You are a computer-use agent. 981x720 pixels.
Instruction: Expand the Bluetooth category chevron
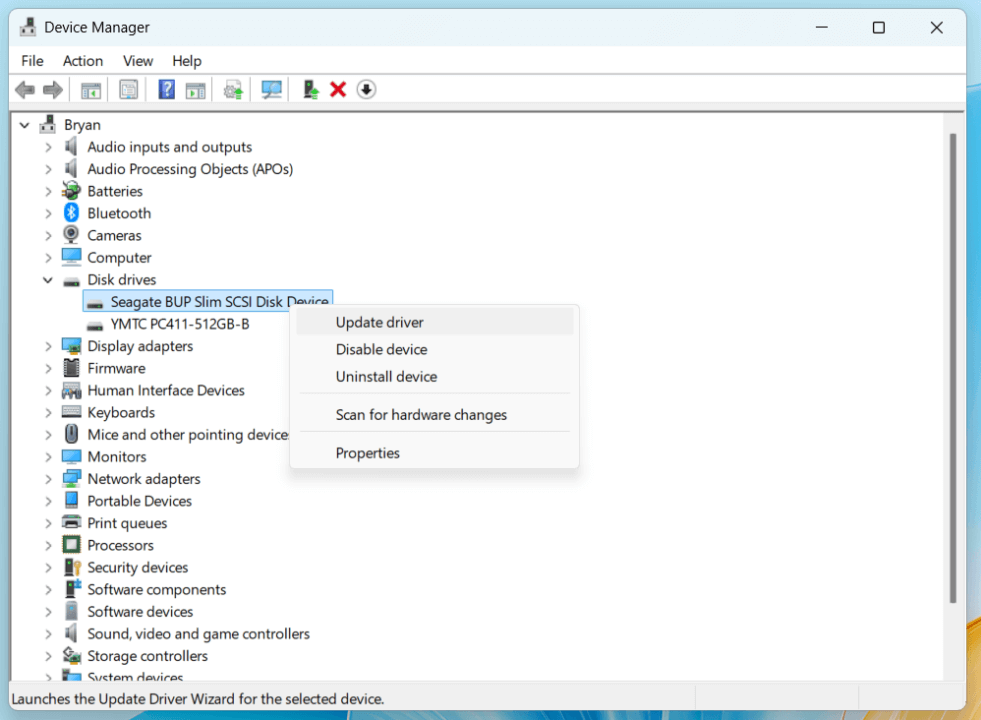tap(47, 212)
